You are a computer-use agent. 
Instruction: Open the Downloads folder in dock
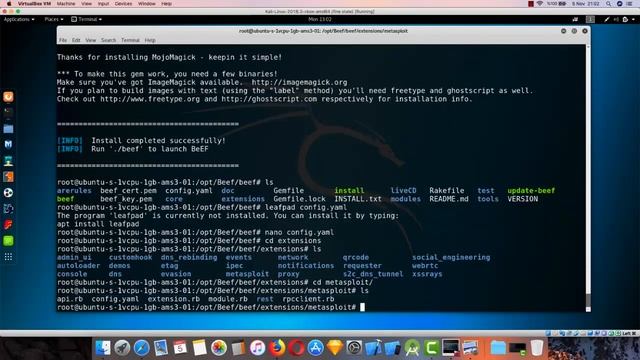click(x=498, y=348)
